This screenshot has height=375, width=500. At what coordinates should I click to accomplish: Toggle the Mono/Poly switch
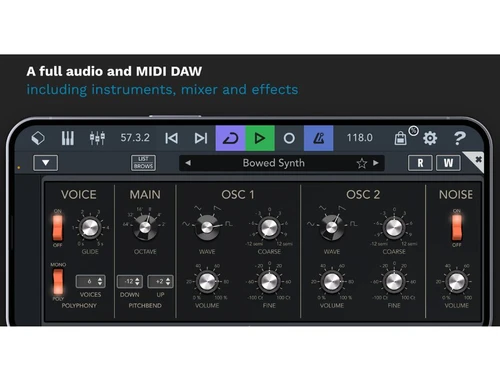pos(58,282)
